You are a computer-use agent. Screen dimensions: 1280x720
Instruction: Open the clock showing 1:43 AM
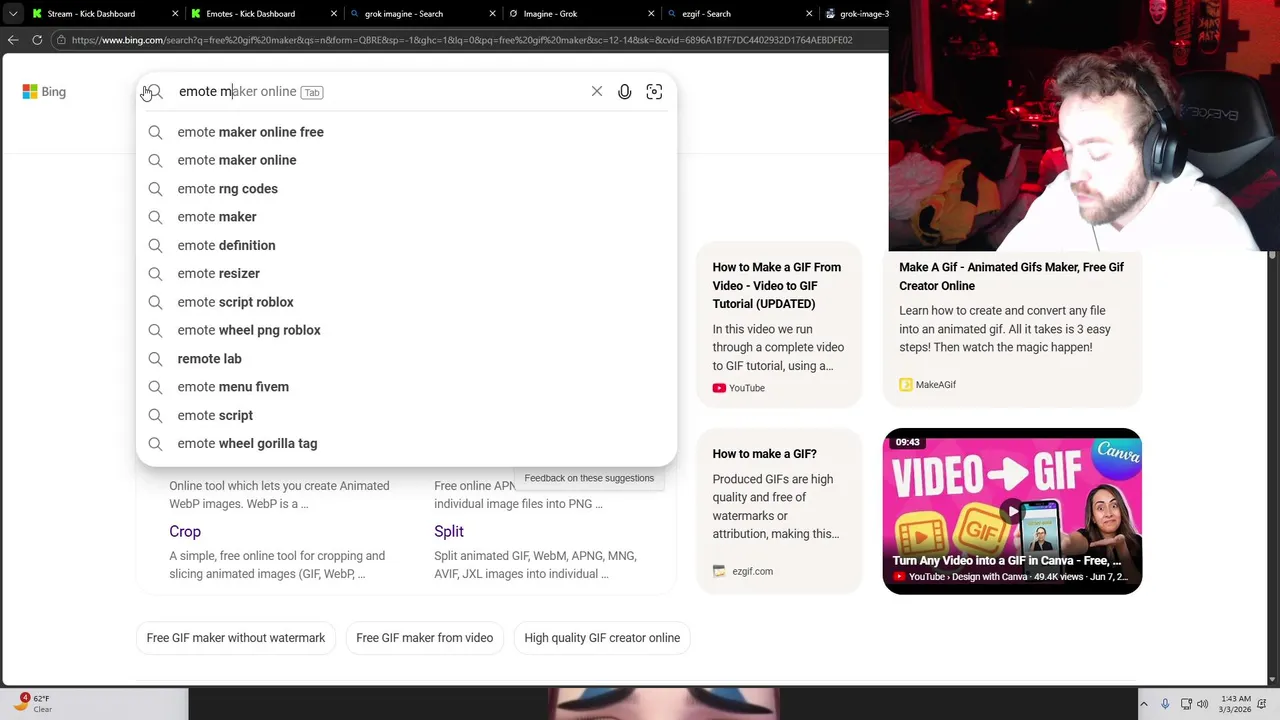point(1236,704)
